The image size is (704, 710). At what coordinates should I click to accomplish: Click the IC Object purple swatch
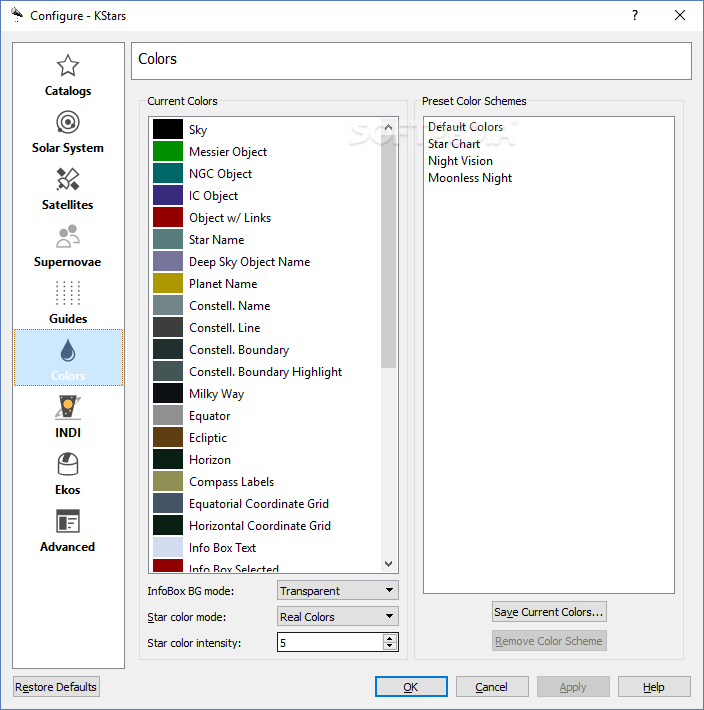(168, 195)
